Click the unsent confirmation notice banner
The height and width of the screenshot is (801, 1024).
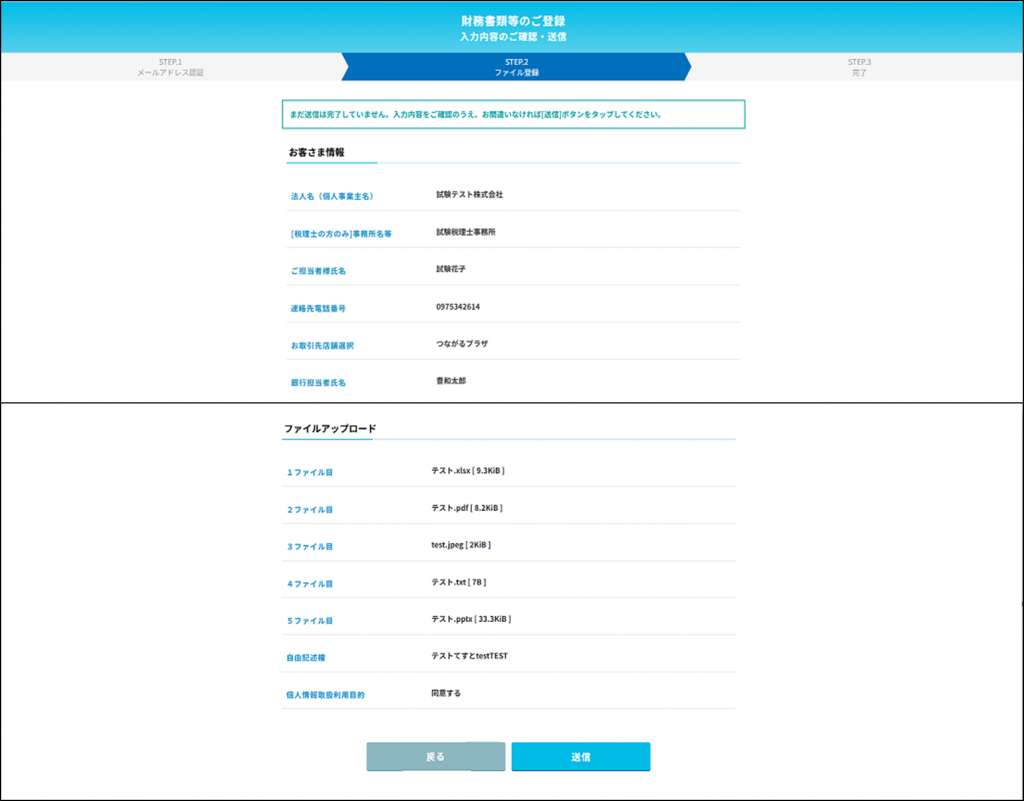coord(513,114)
